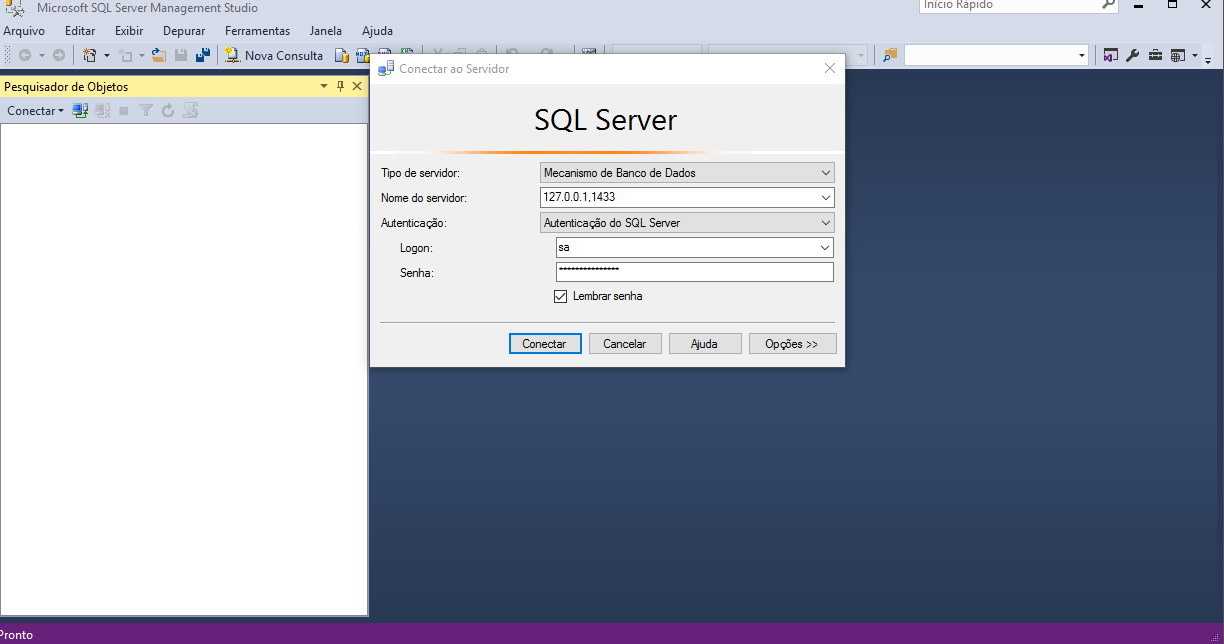Open Pesquisador de Objetos window position dropdown
1224x644 pixels.
(323, 87)
